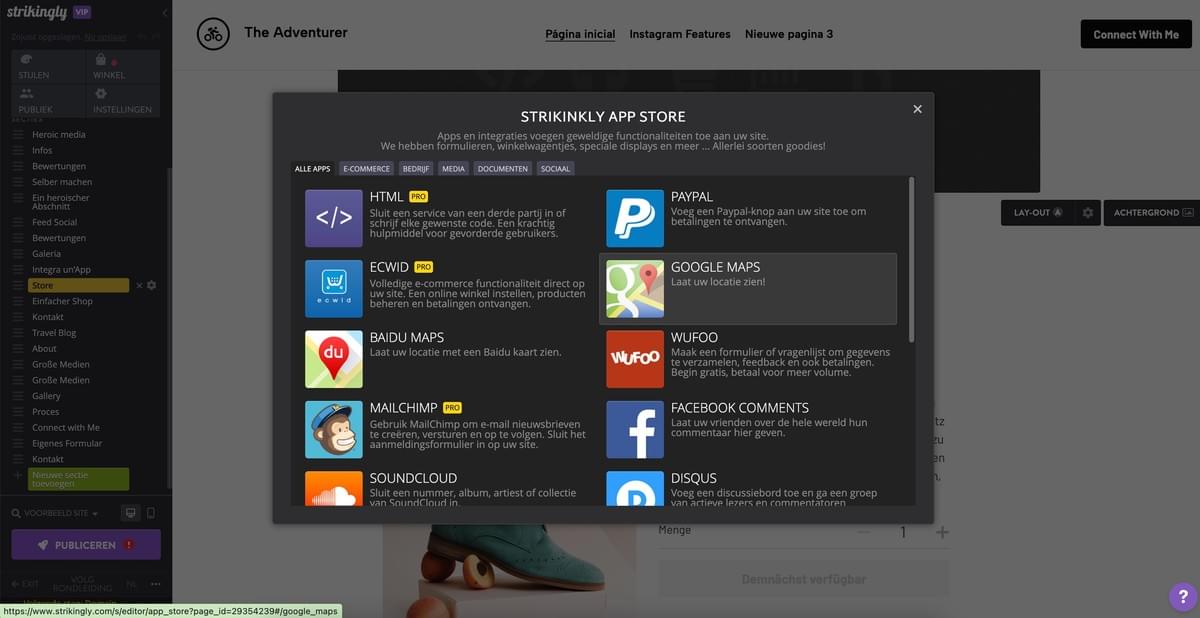Select About section in sidebar
This screenshot has width=1200, height=618.
44,349
